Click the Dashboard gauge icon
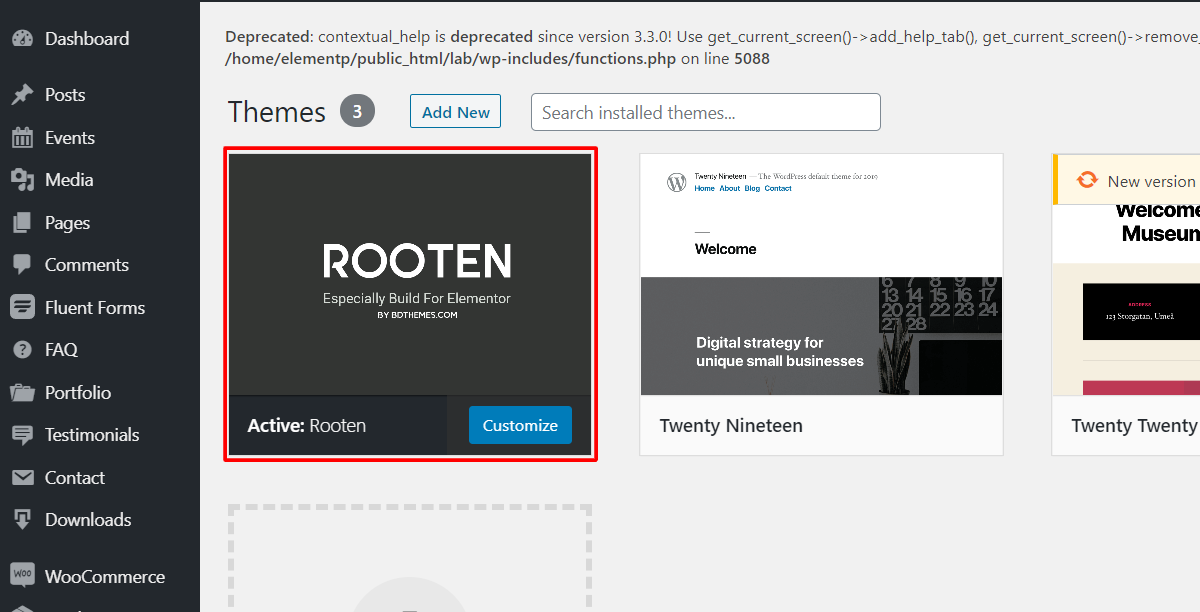 pos(23,39)
